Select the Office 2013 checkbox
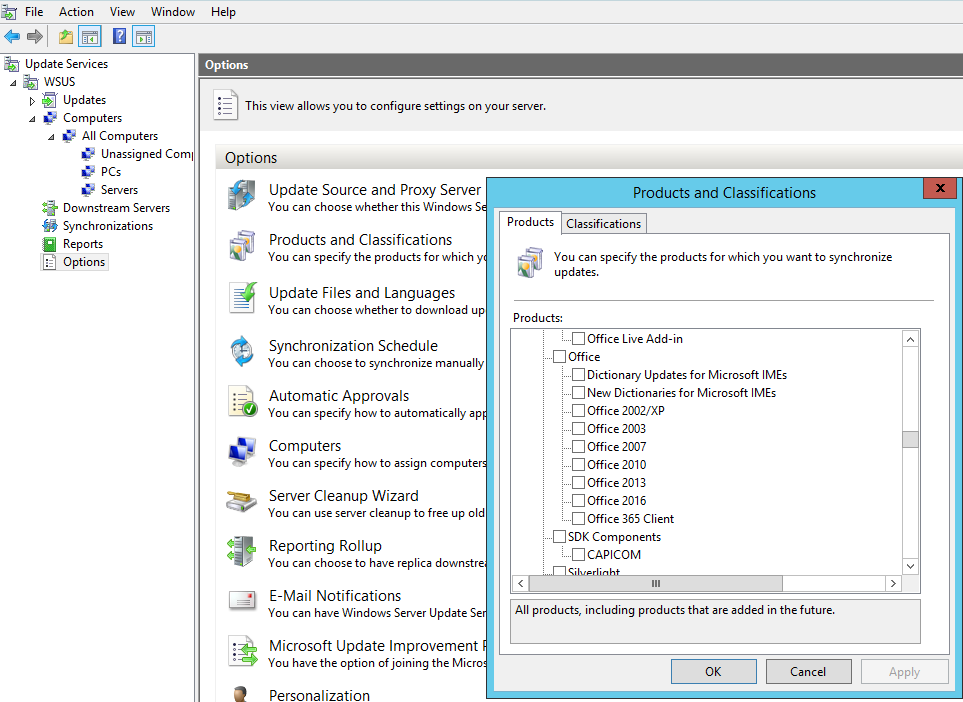Screen dimensions: 963x702 click(579, 483)
